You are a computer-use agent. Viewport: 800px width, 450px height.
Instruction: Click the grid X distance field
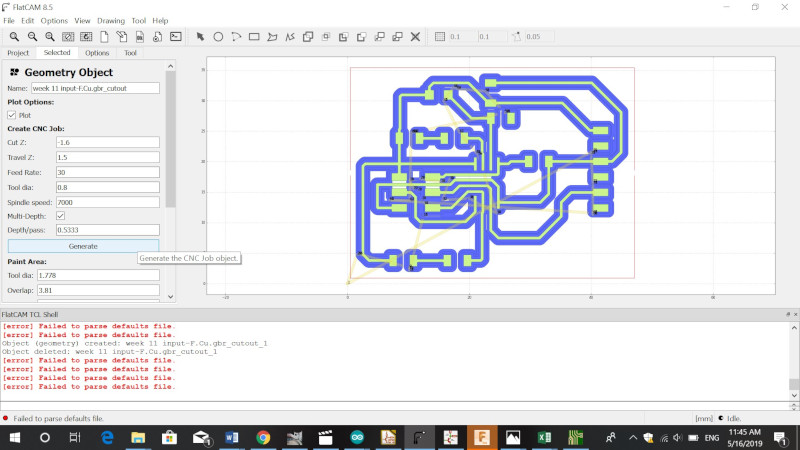pyautogui.click(x=462, y=37)
